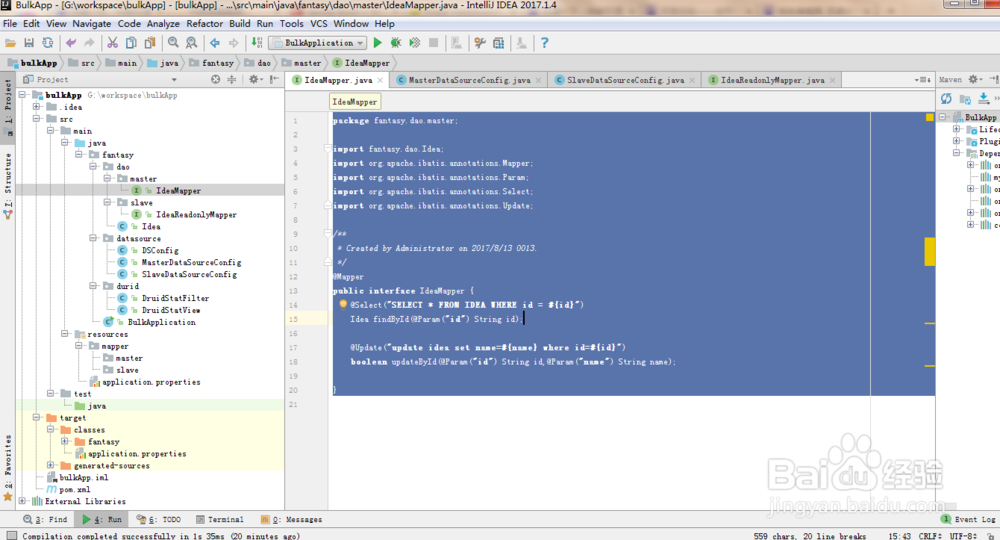
Task: Open the TODO tool window
Action: [158, 519]
